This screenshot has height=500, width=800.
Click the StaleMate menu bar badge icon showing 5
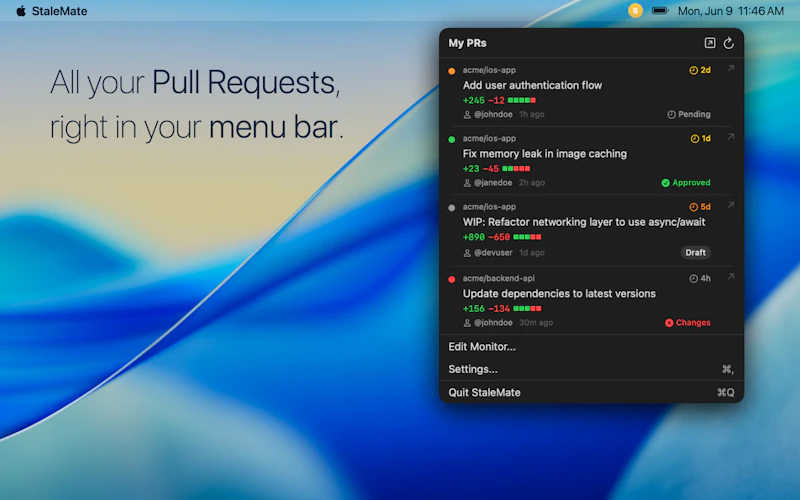point(635,10)
